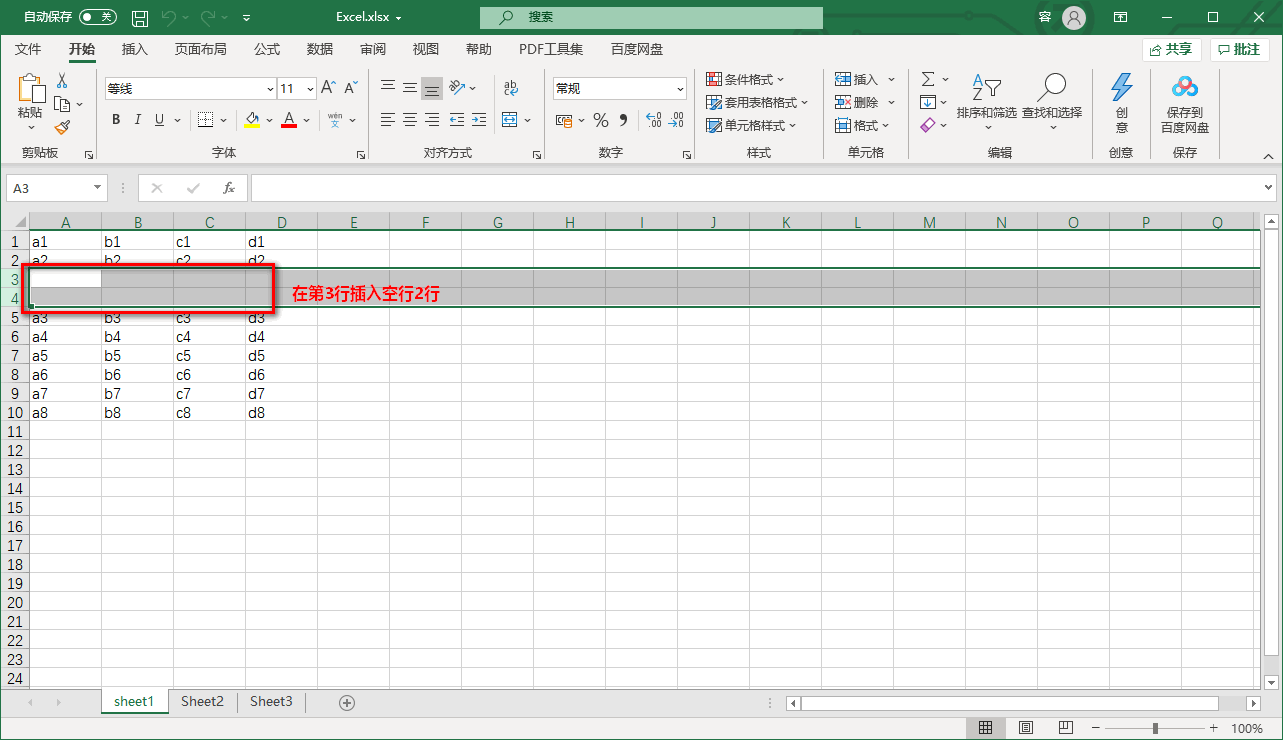Switch to the 公式 tab
Image resolution: width=1283 pixels, height=740 pixels.
(x=267, y=49)
